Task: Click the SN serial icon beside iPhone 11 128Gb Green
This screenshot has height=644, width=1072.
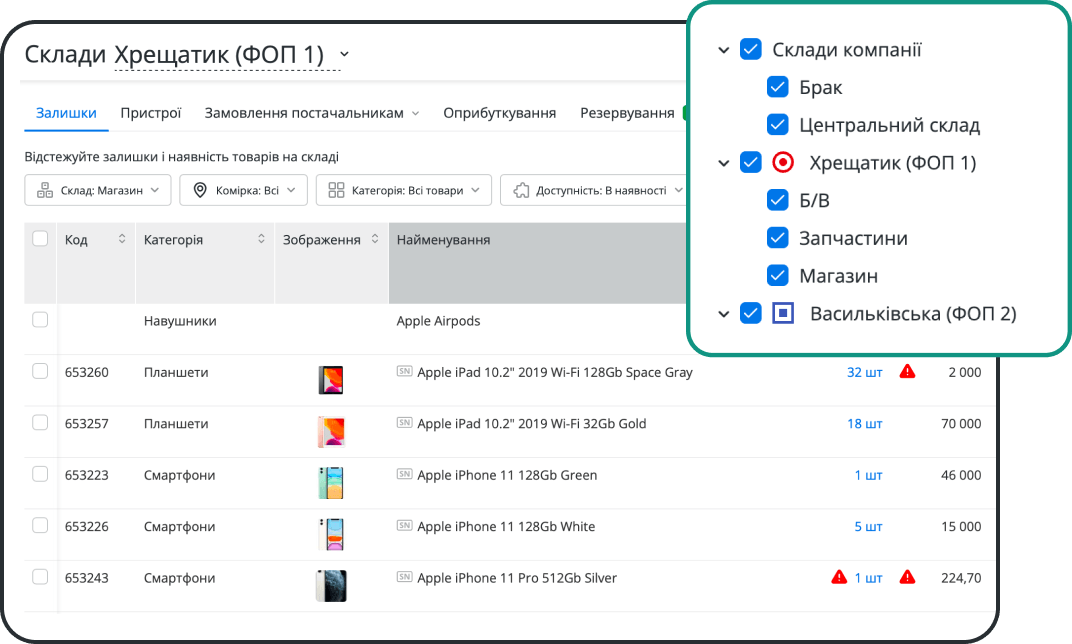Action: pyautogui.click(x=404, y=475)
